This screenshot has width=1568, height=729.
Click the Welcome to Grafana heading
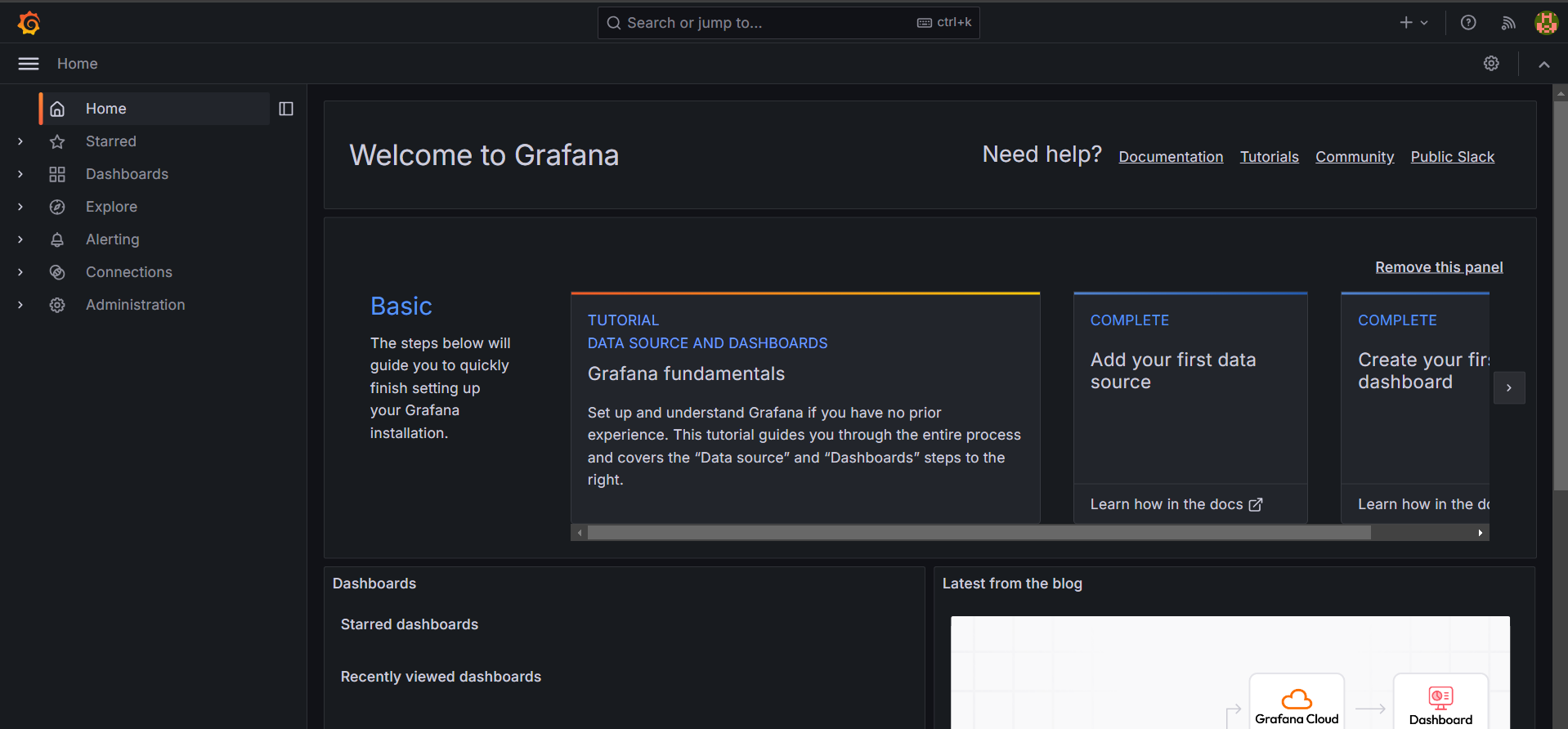coord(484,155)
